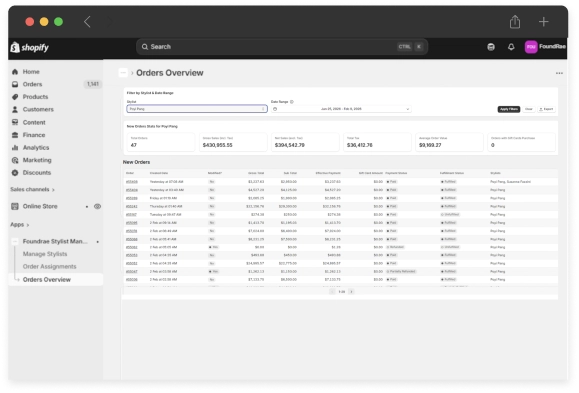This screenshot has width=579, height=393.
Task: Click the Orders Overview page title
Action: coord(170,73)
